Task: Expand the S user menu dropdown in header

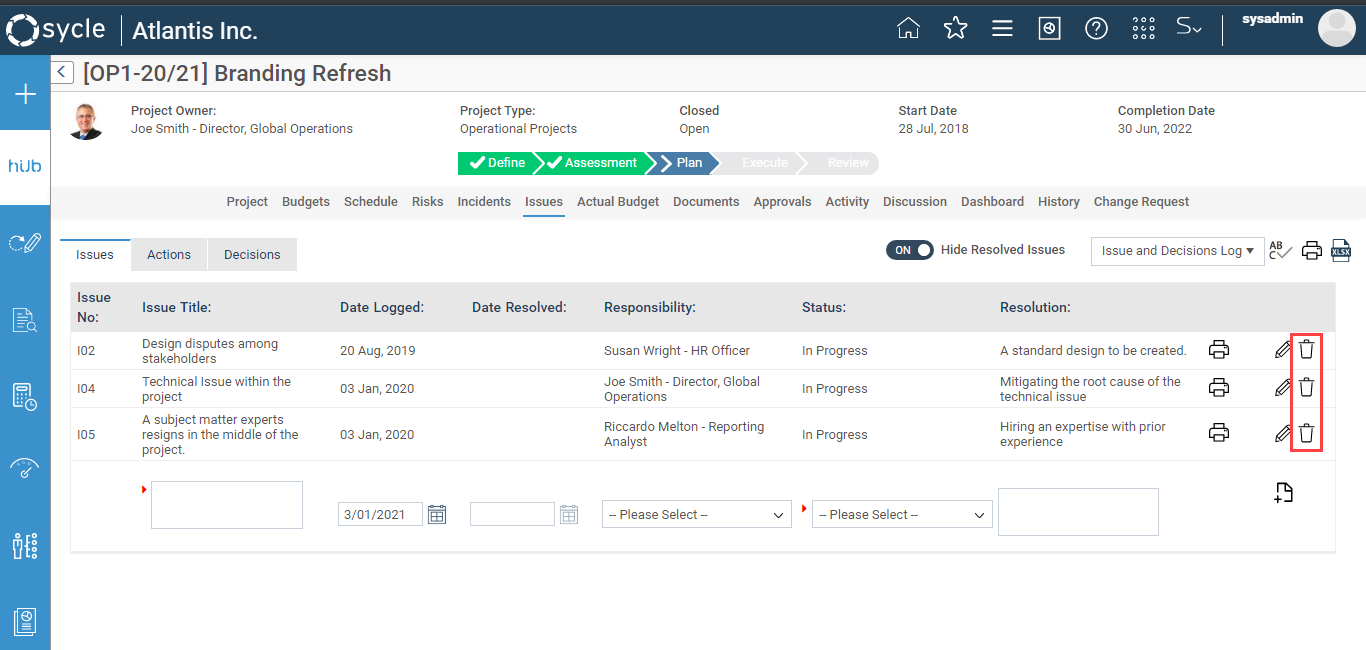Action: click(1189, 28)
